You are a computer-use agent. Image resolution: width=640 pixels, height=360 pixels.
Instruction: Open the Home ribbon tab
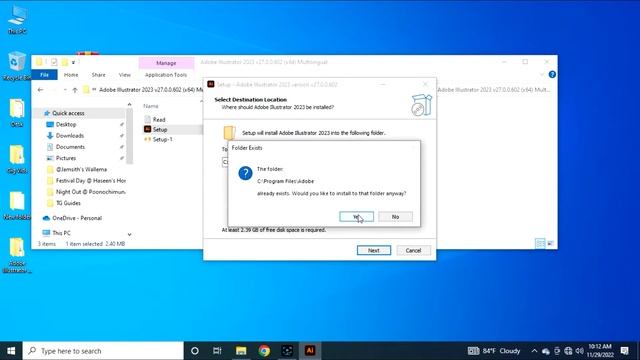71,75
